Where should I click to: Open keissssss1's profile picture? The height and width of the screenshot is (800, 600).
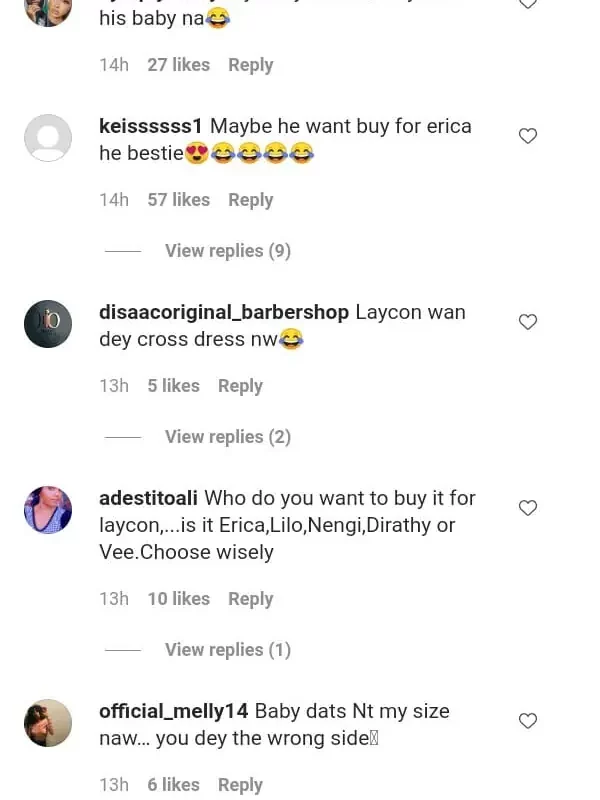click(48, 138)
